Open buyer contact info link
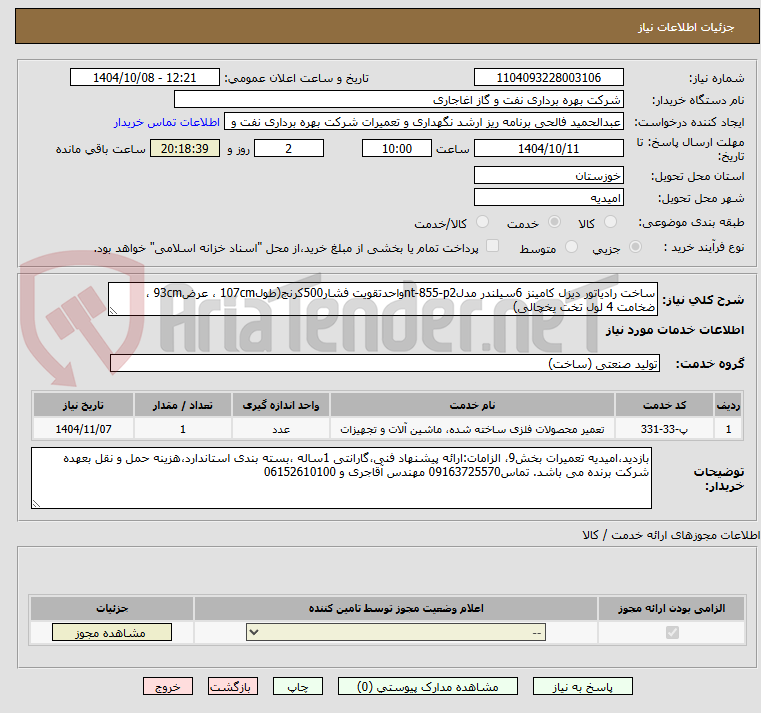This screenshot has height=713, width=761. [167, 122]
